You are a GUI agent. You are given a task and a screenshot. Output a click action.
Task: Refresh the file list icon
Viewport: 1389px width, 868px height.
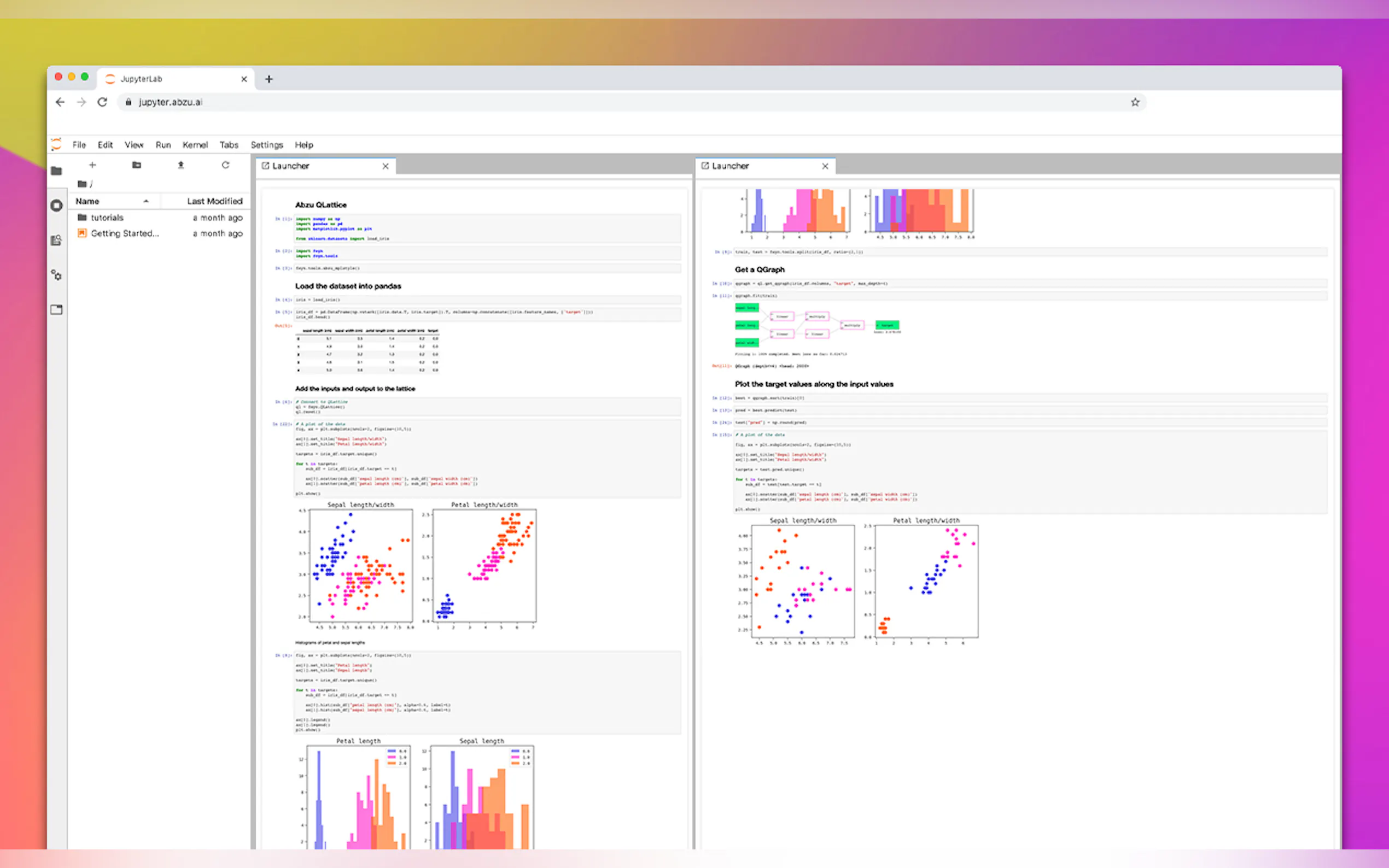pyautogui.click(x=225, y=165)
